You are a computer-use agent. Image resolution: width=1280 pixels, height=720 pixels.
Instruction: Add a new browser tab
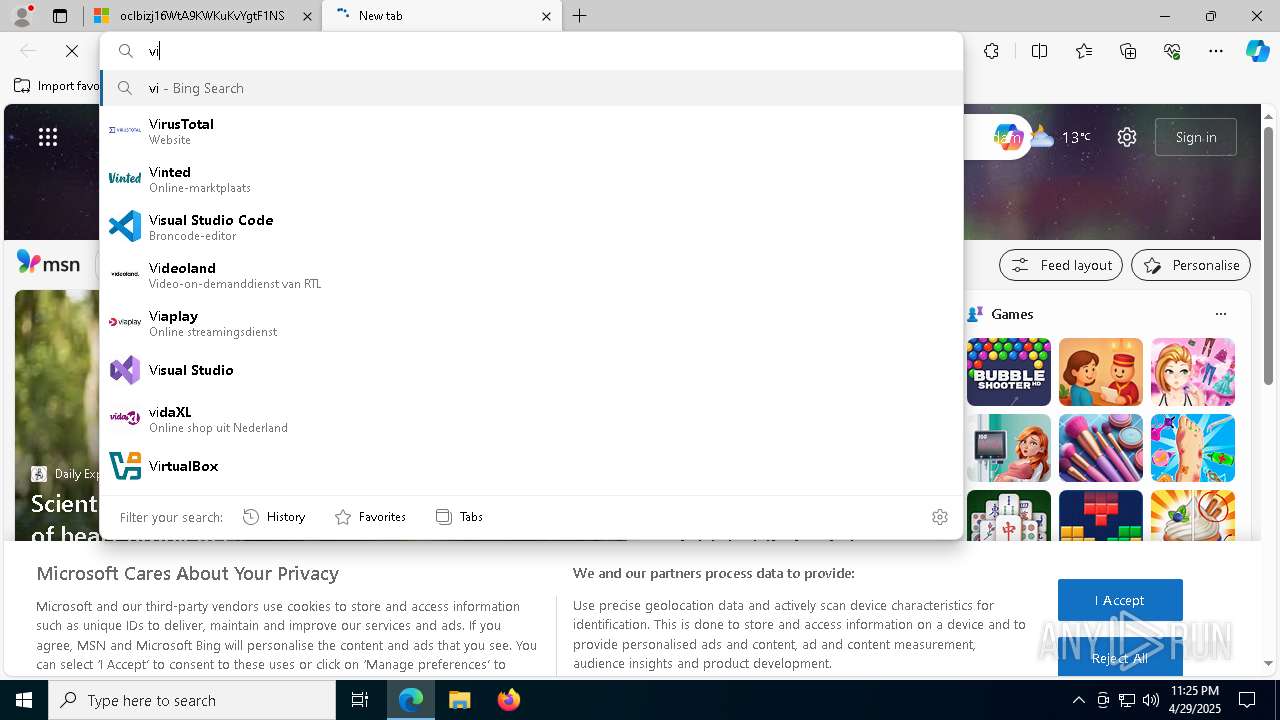(579, 16)
